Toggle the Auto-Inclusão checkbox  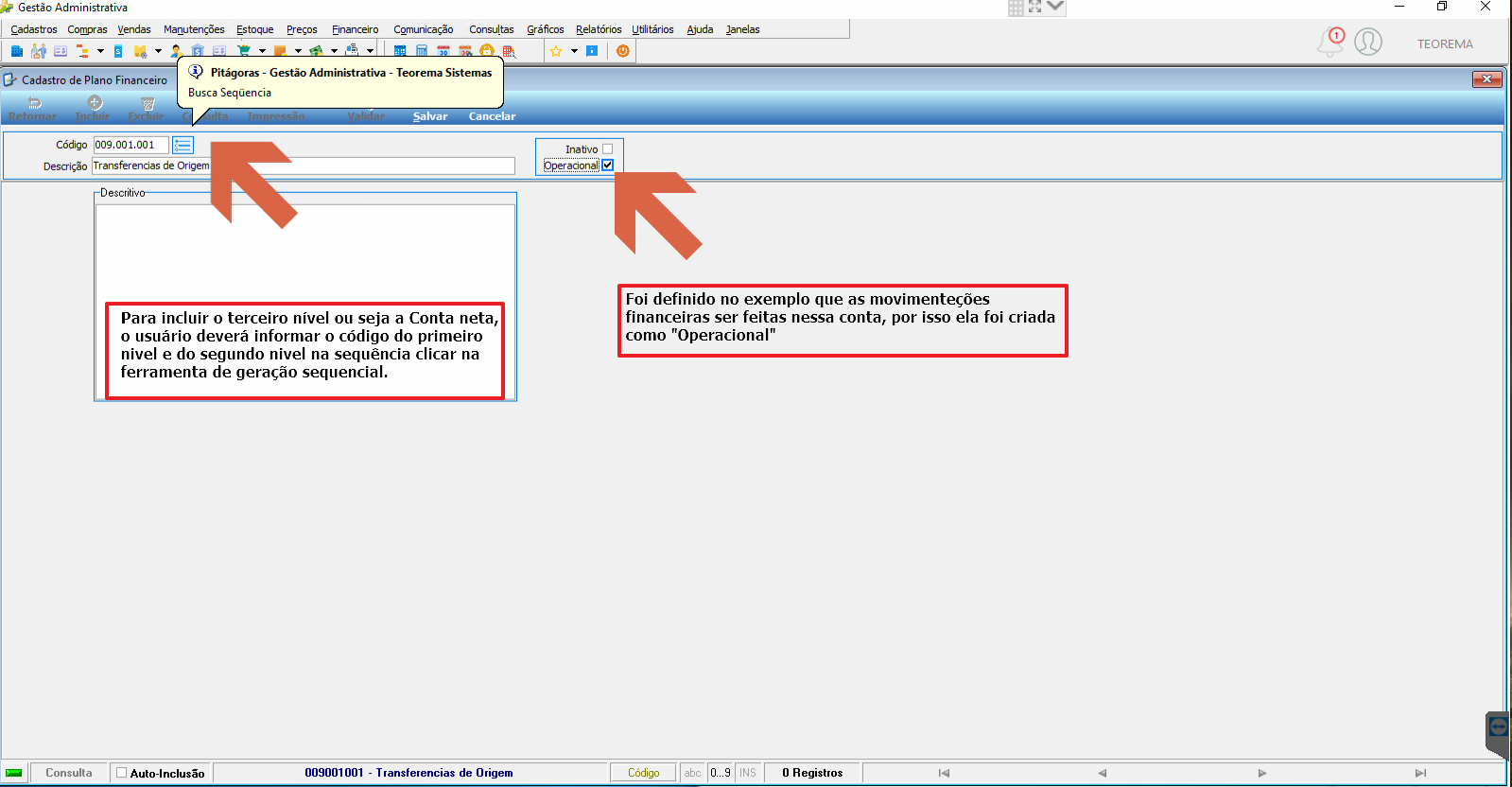[x=121, y=773]
